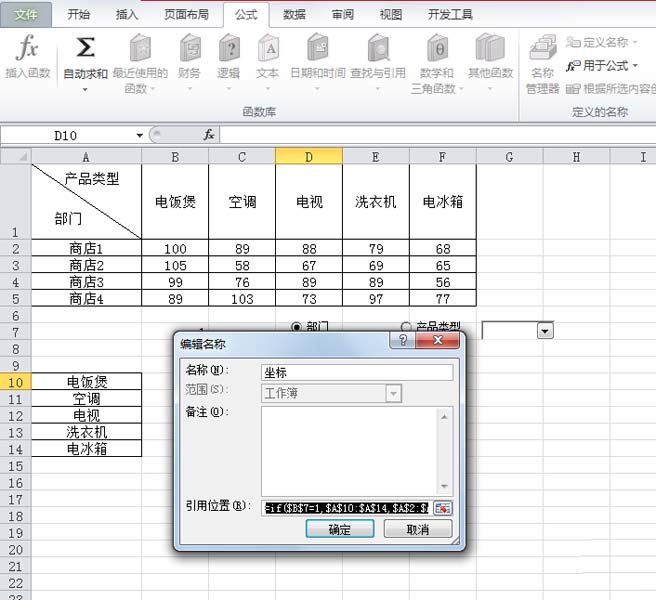Select cell containing 商店4
This screenshot has height=600, width=656.
(x=86, y=299)
